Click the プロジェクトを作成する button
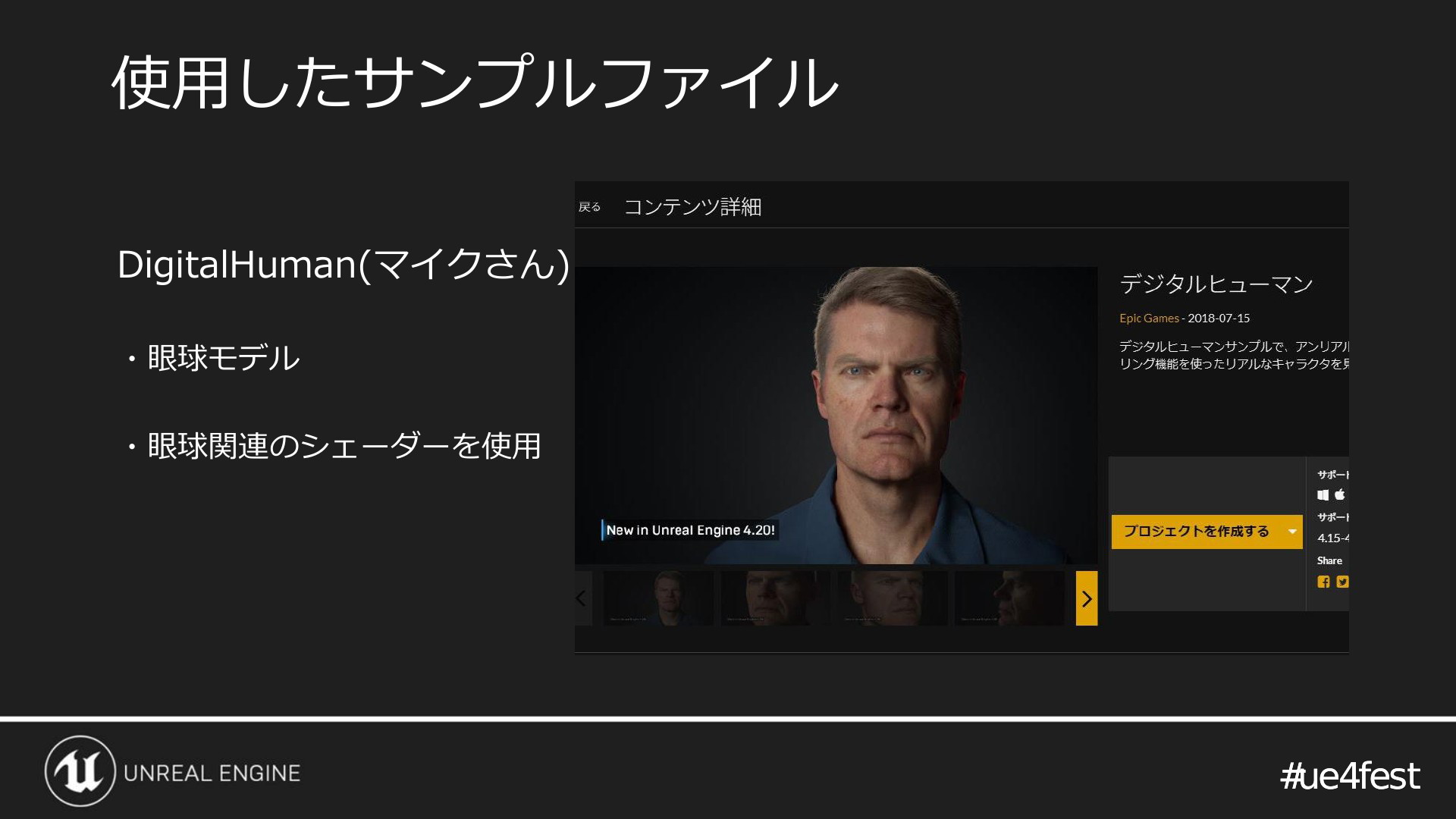1456x819 pixels. pyautogui.click(x=1197, y=532)
